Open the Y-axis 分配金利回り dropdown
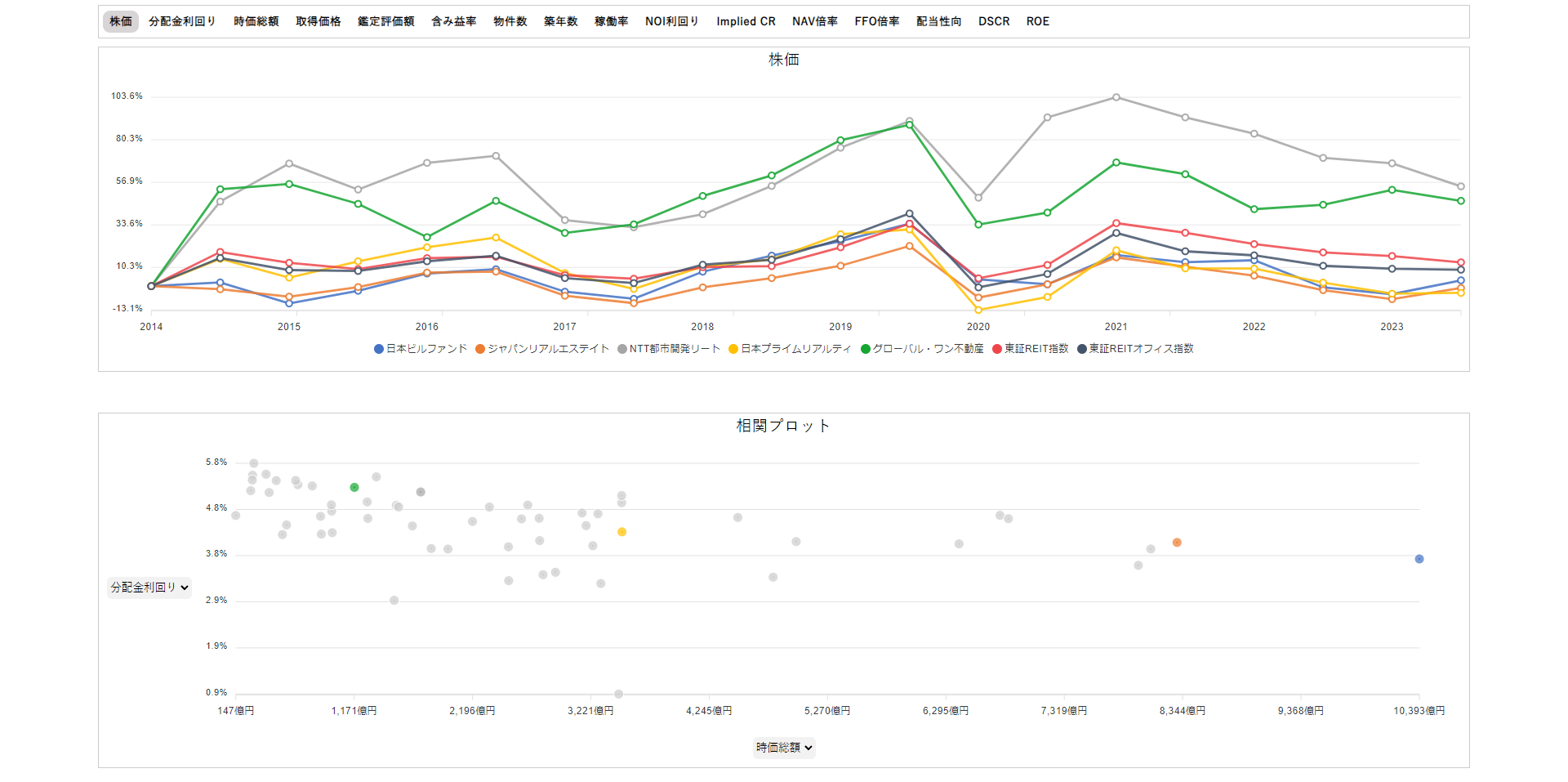Screen dimensions: 1568x782 pos(149,588)
